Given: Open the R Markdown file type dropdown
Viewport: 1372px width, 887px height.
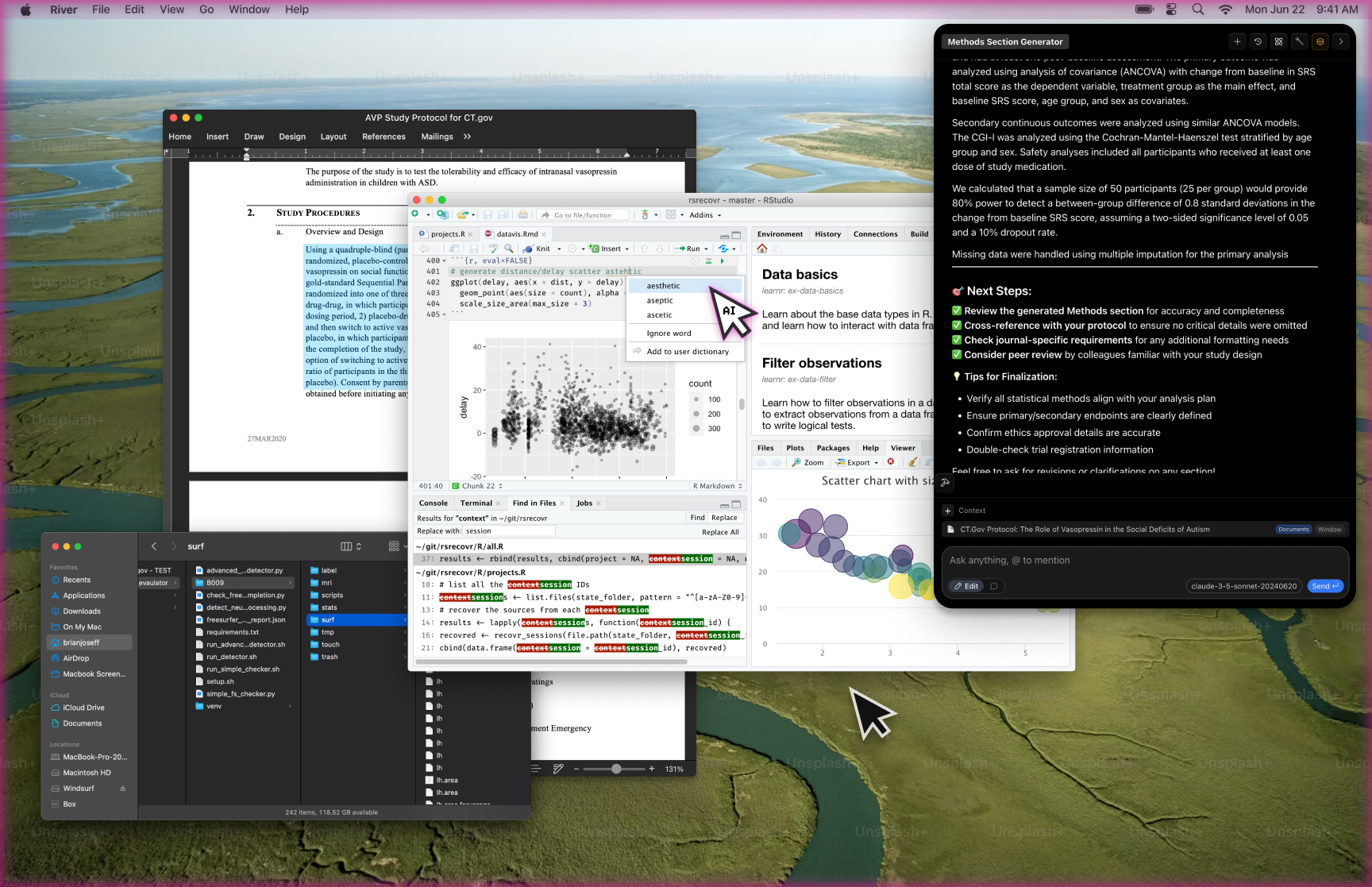Looking at the screenshot, I should pos(717,486).
